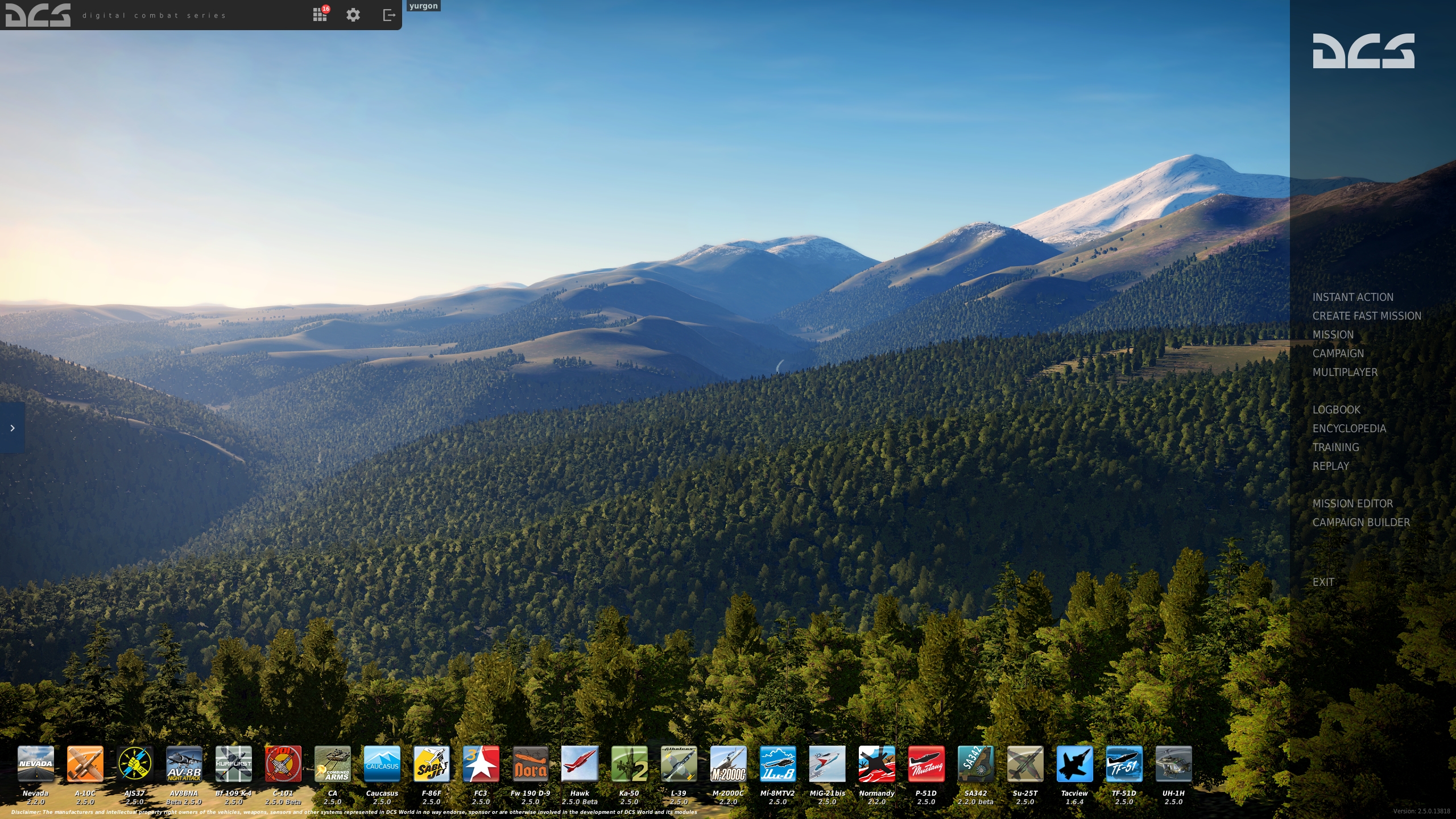Open the Normandy map module
The height and width of the screenshot is (819, 1456).
coord(877,765)
